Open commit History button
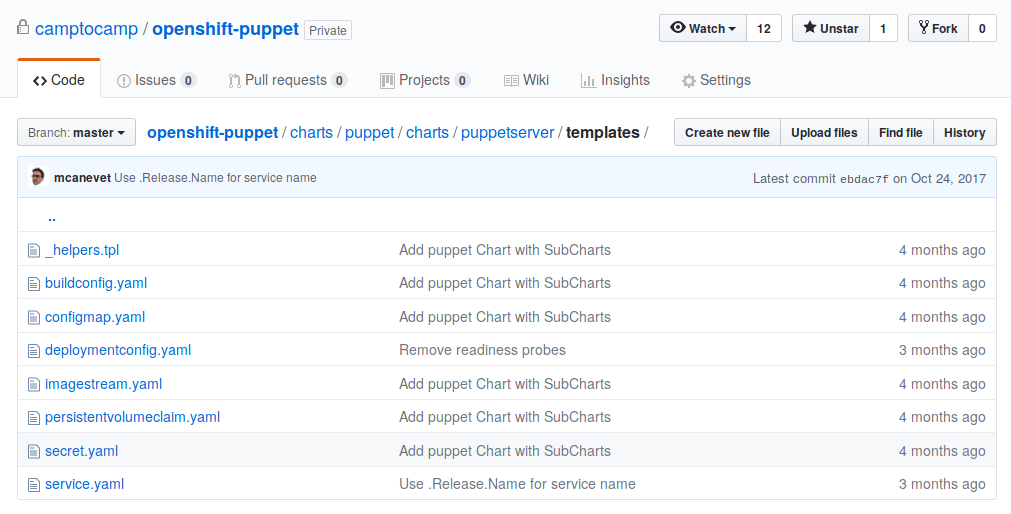Image resolution: width=1011 pixels, height=514 pixels. (x=965, y=132)
